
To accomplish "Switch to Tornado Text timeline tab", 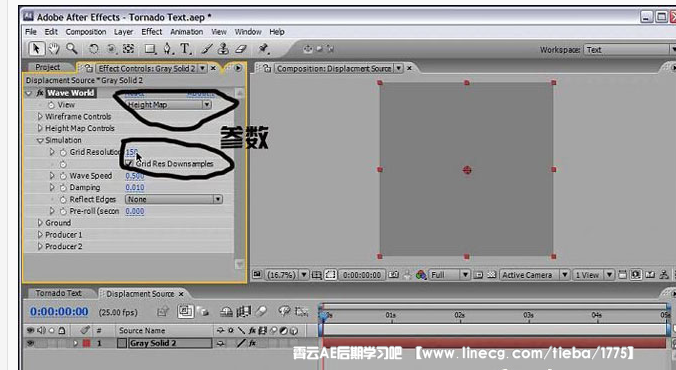I will coord(59,293).
